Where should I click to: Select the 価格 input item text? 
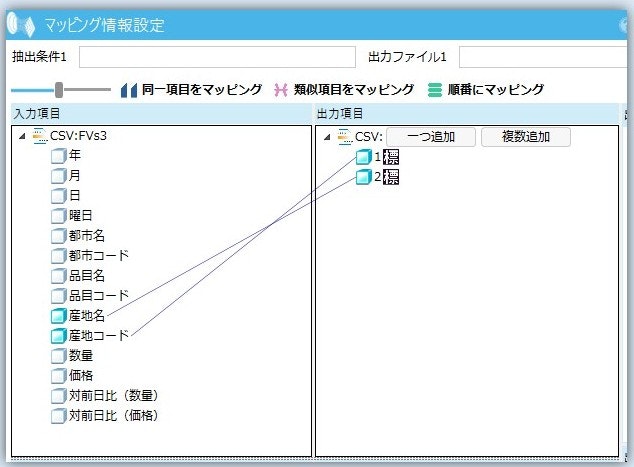(x=80, y=376)
